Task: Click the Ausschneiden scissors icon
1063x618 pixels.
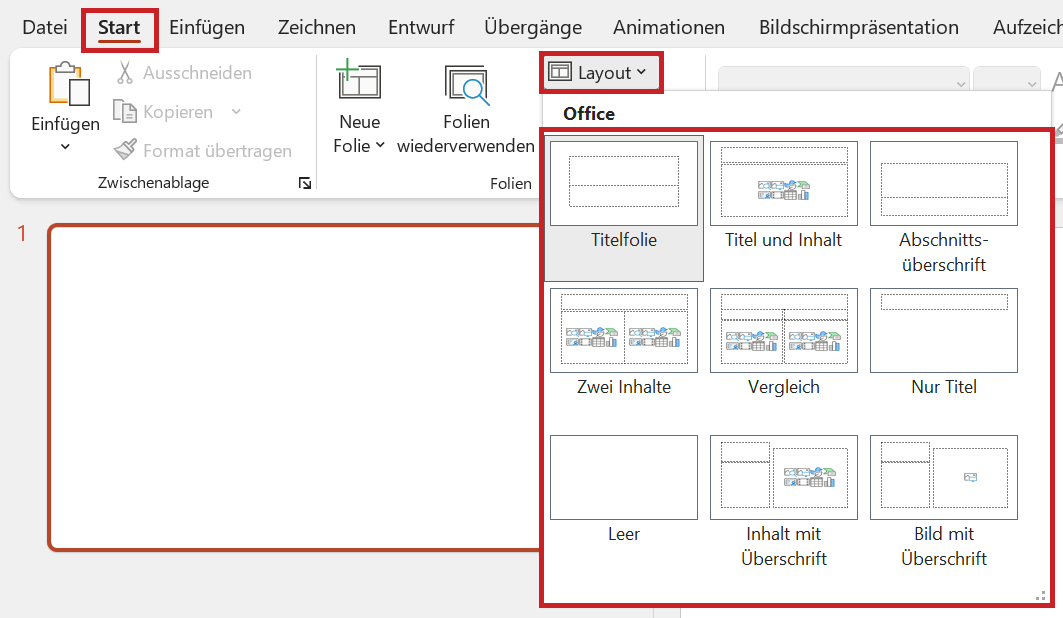Action: point(124,73)
